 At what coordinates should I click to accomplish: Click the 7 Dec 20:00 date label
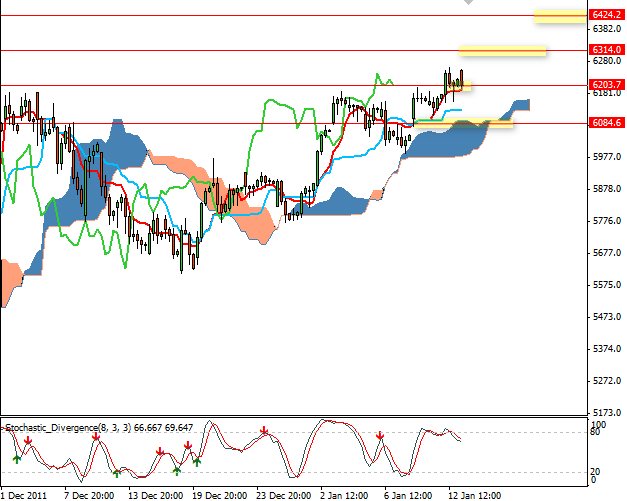[88, 494]
